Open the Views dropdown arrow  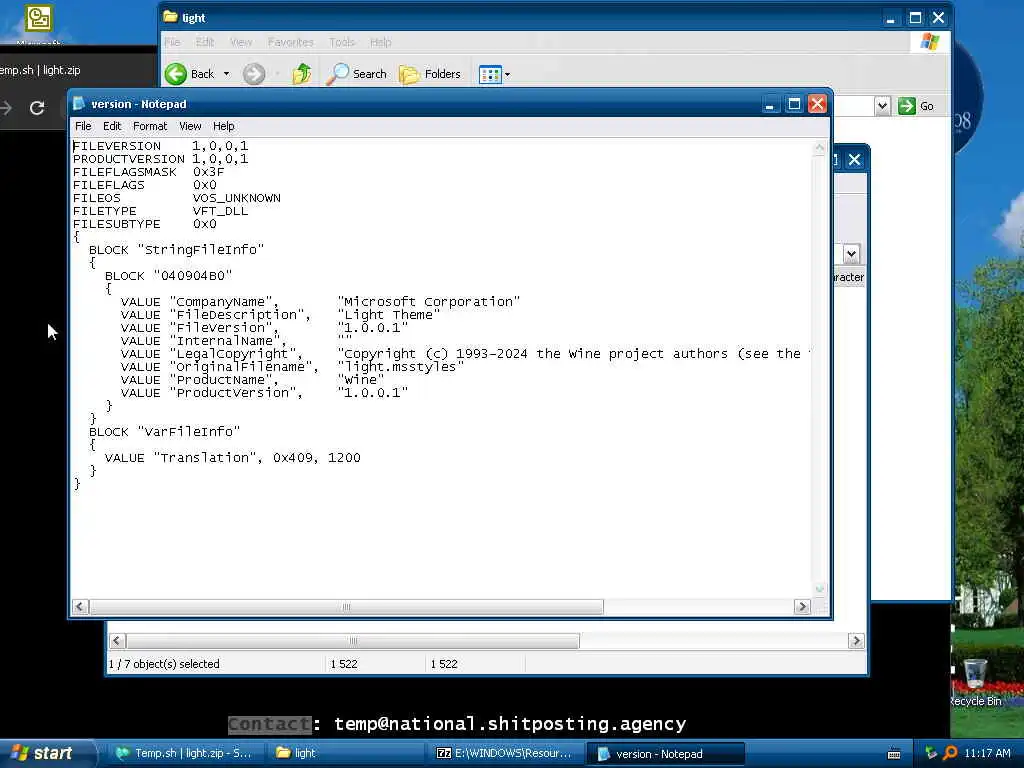[507, 74]
